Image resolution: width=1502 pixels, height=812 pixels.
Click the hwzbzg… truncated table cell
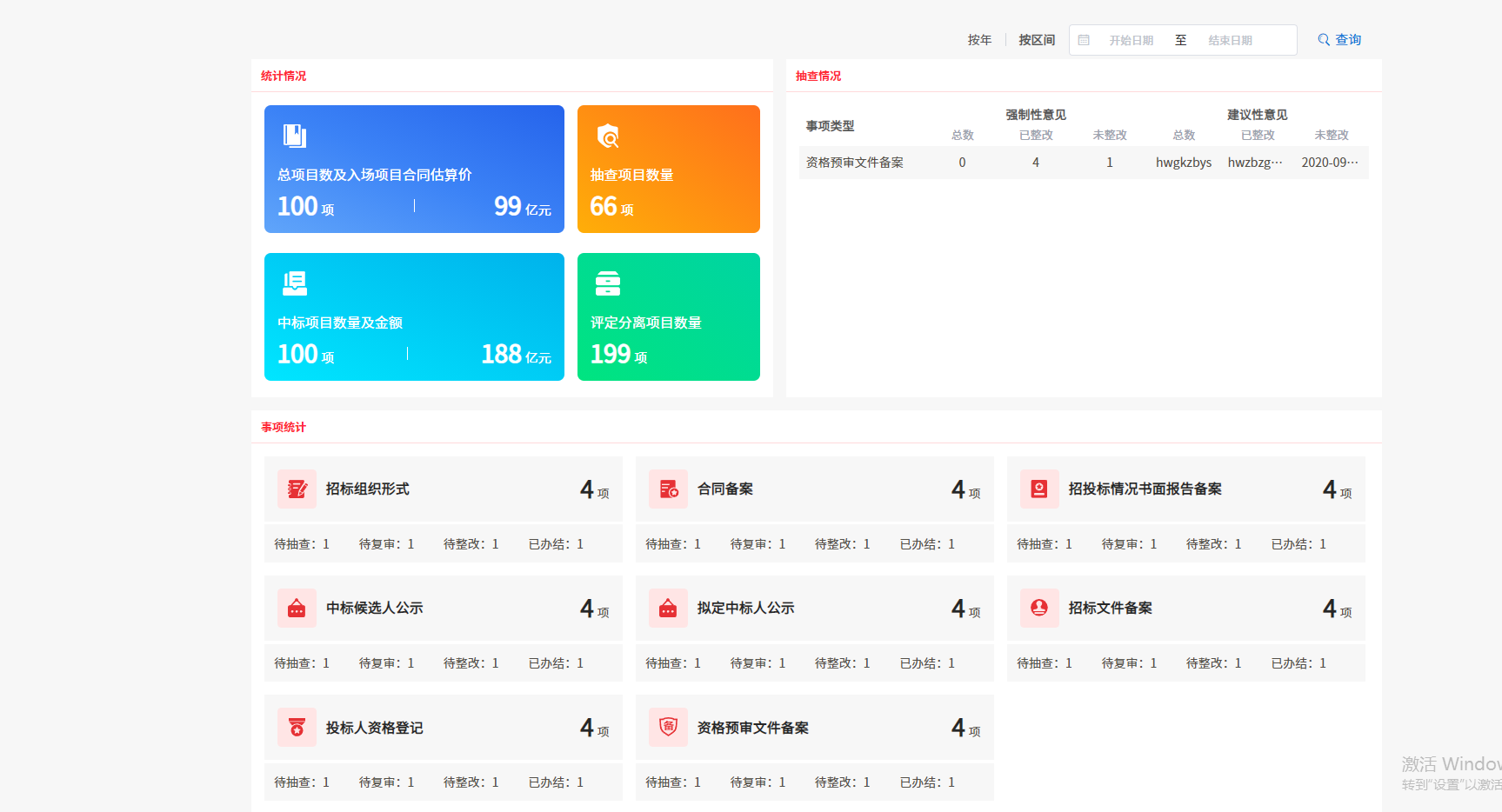pos(1255,163)
